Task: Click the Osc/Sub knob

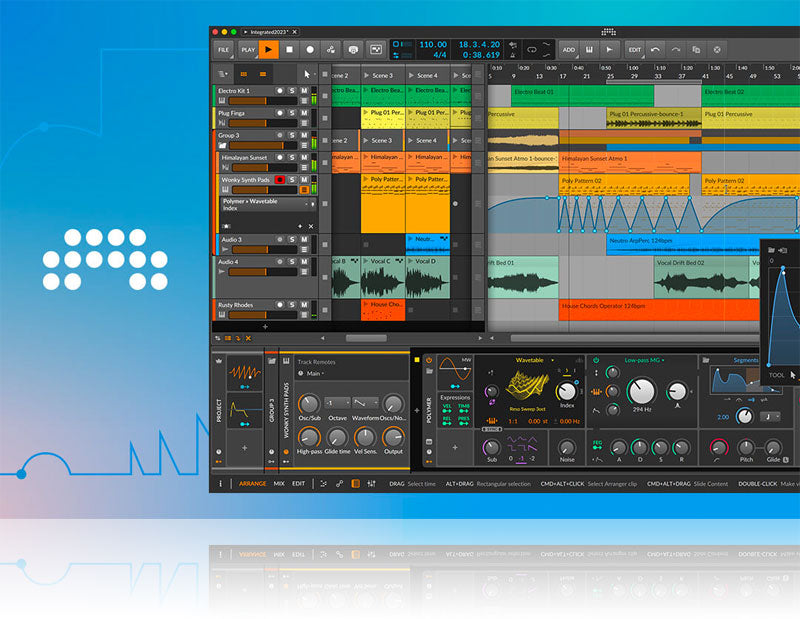Action: [x=309, y=404]
